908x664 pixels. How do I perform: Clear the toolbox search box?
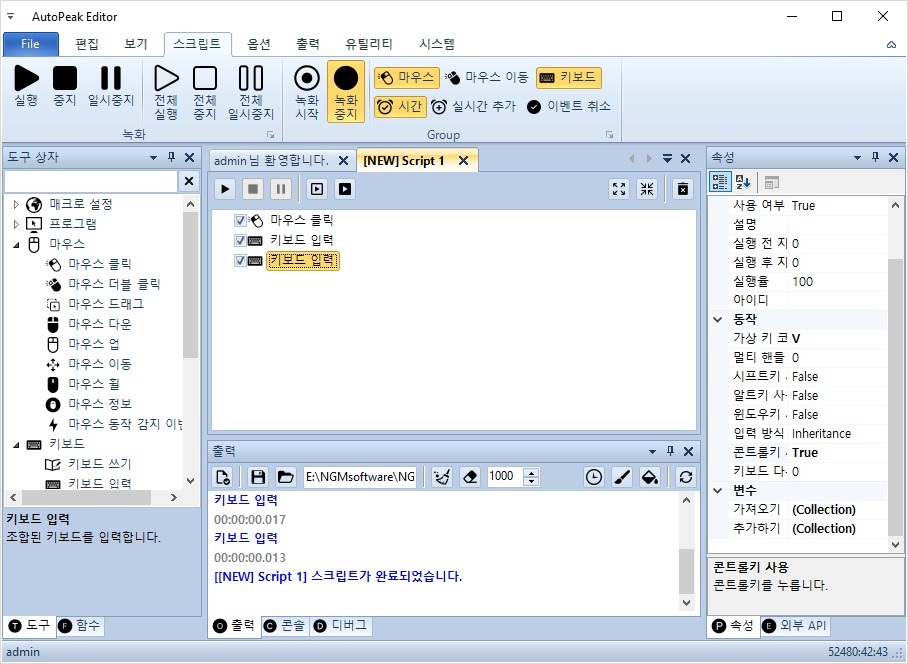[x=189, y=181]
